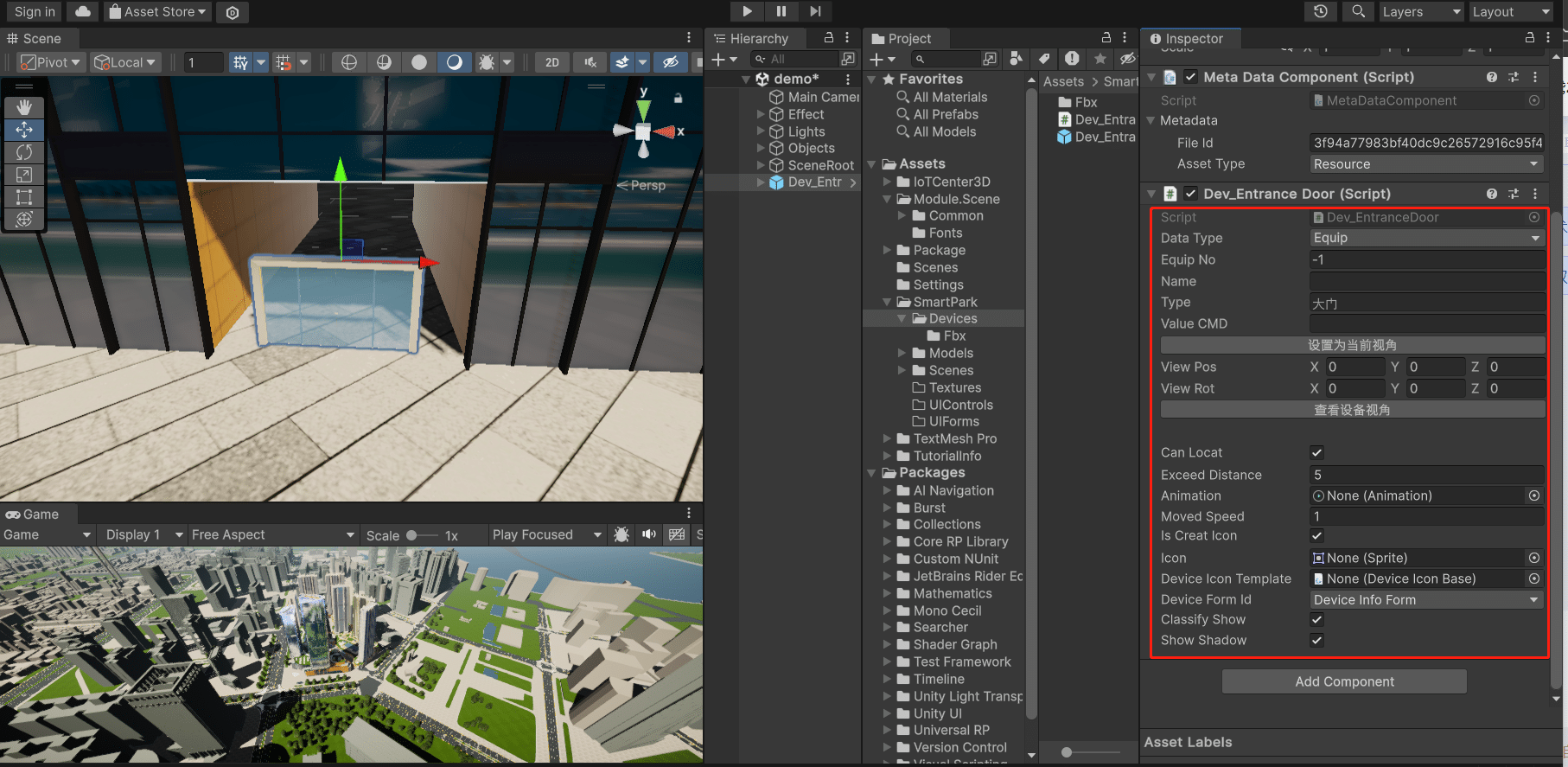Open the Inspector tab

click(x=1191, y=39)
